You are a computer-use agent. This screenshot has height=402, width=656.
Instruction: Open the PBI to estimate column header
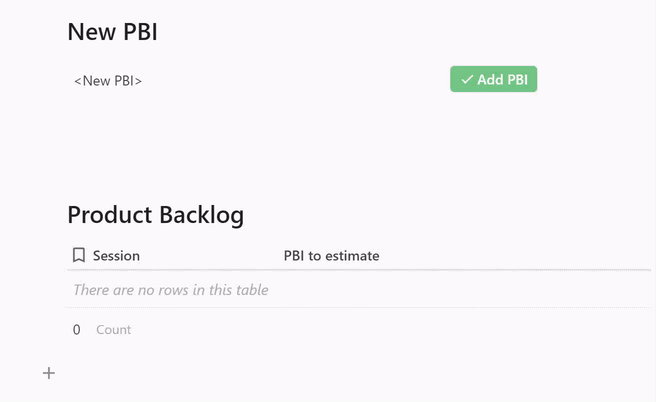tap(331, 255)
